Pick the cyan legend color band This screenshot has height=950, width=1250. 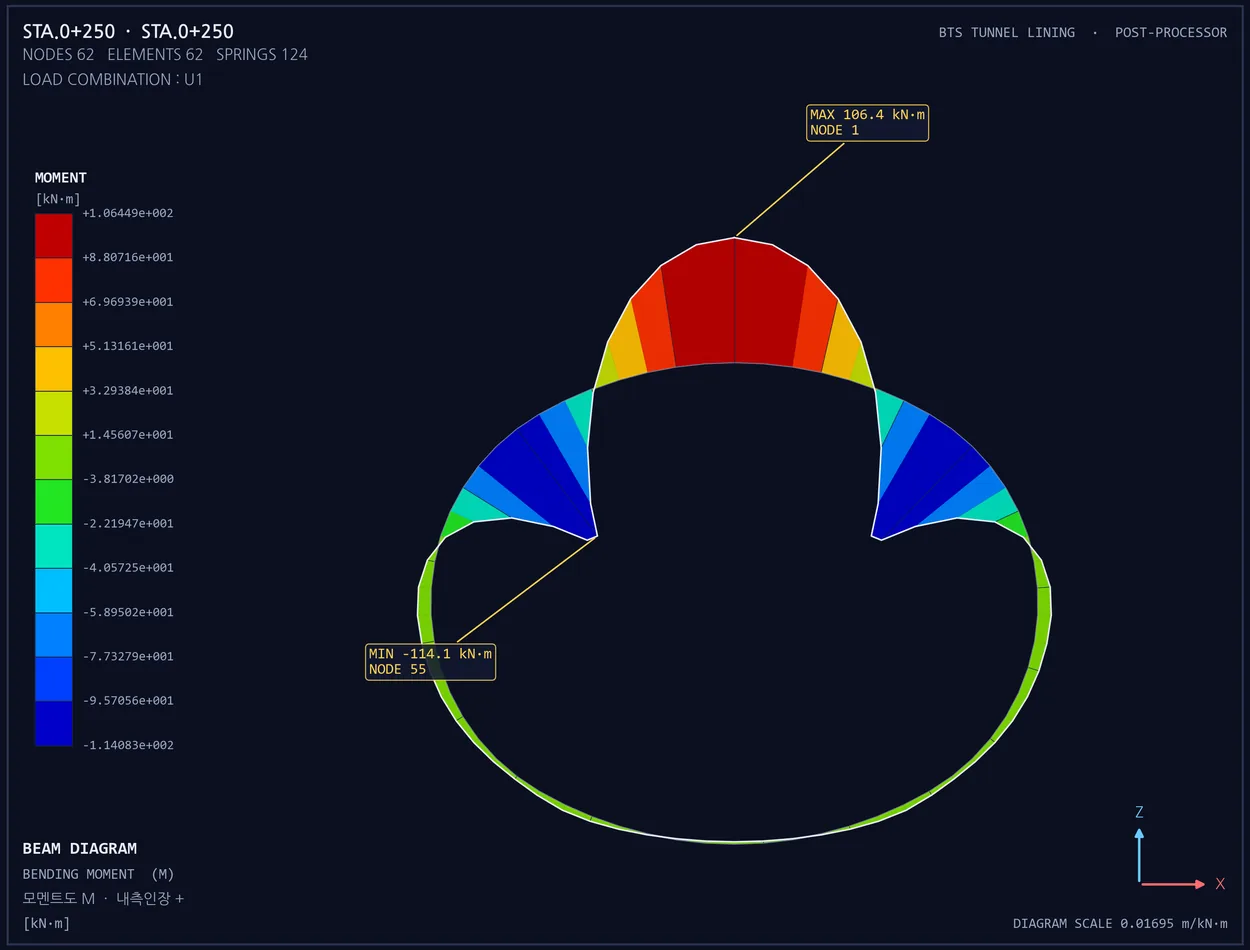coord(53,590)
